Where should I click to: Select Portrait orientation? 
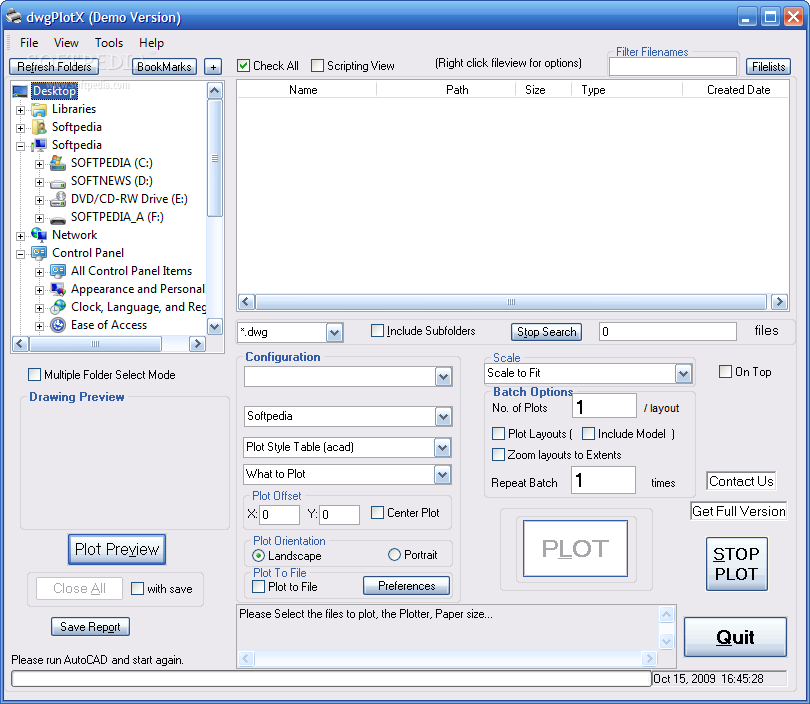tap(394, 555)
